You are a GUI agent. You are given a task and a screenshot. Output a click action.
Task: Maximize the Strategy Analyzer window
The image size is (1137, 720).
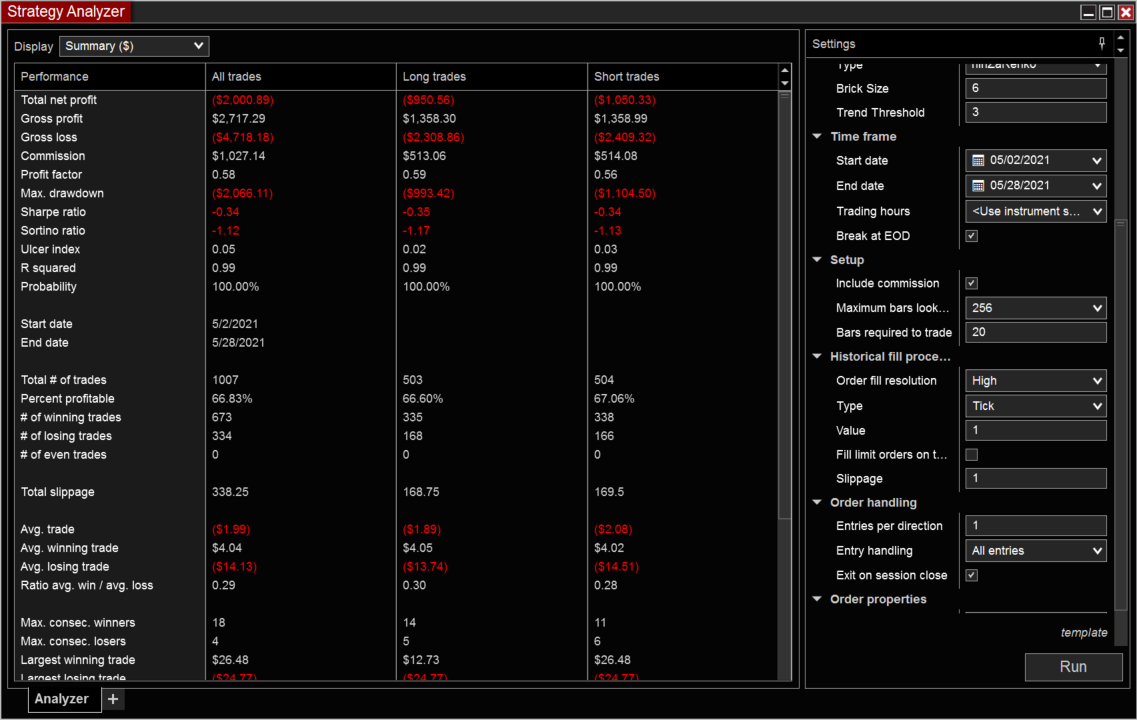(1107, 12)
